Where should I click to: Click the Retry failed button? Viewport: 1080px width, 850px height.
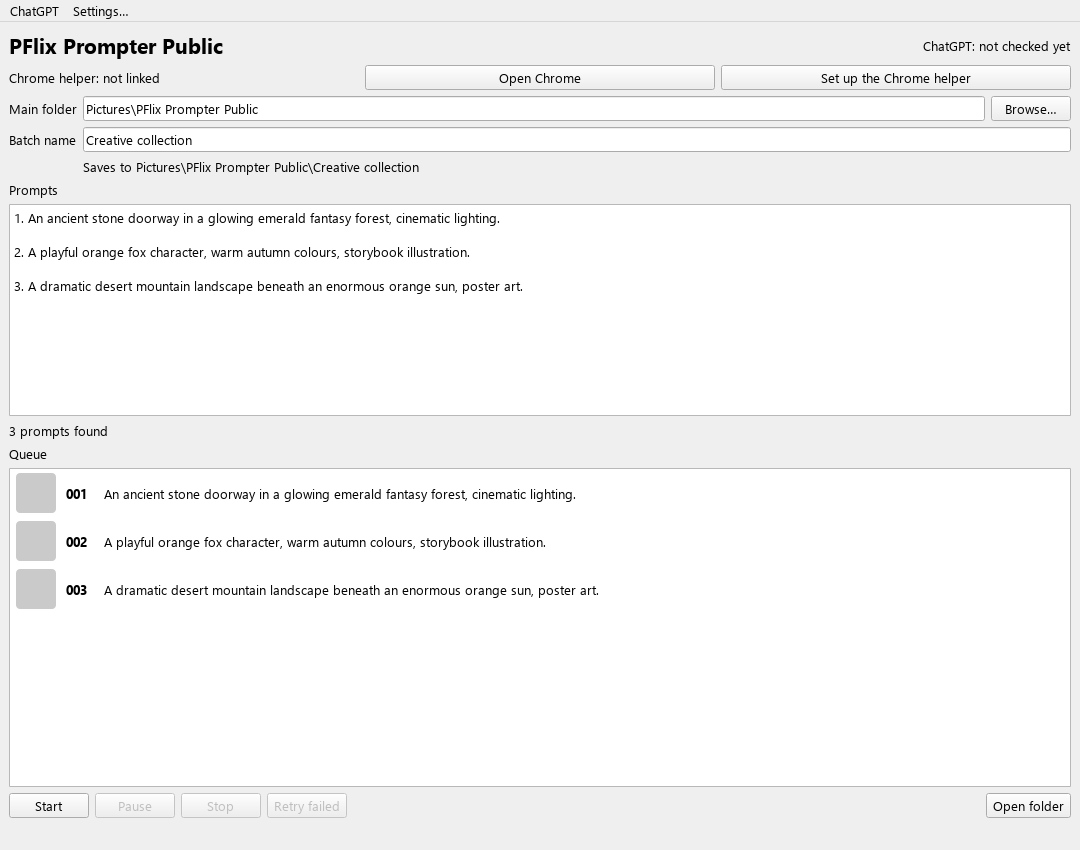pyautogui.click(x=307, y=806)
